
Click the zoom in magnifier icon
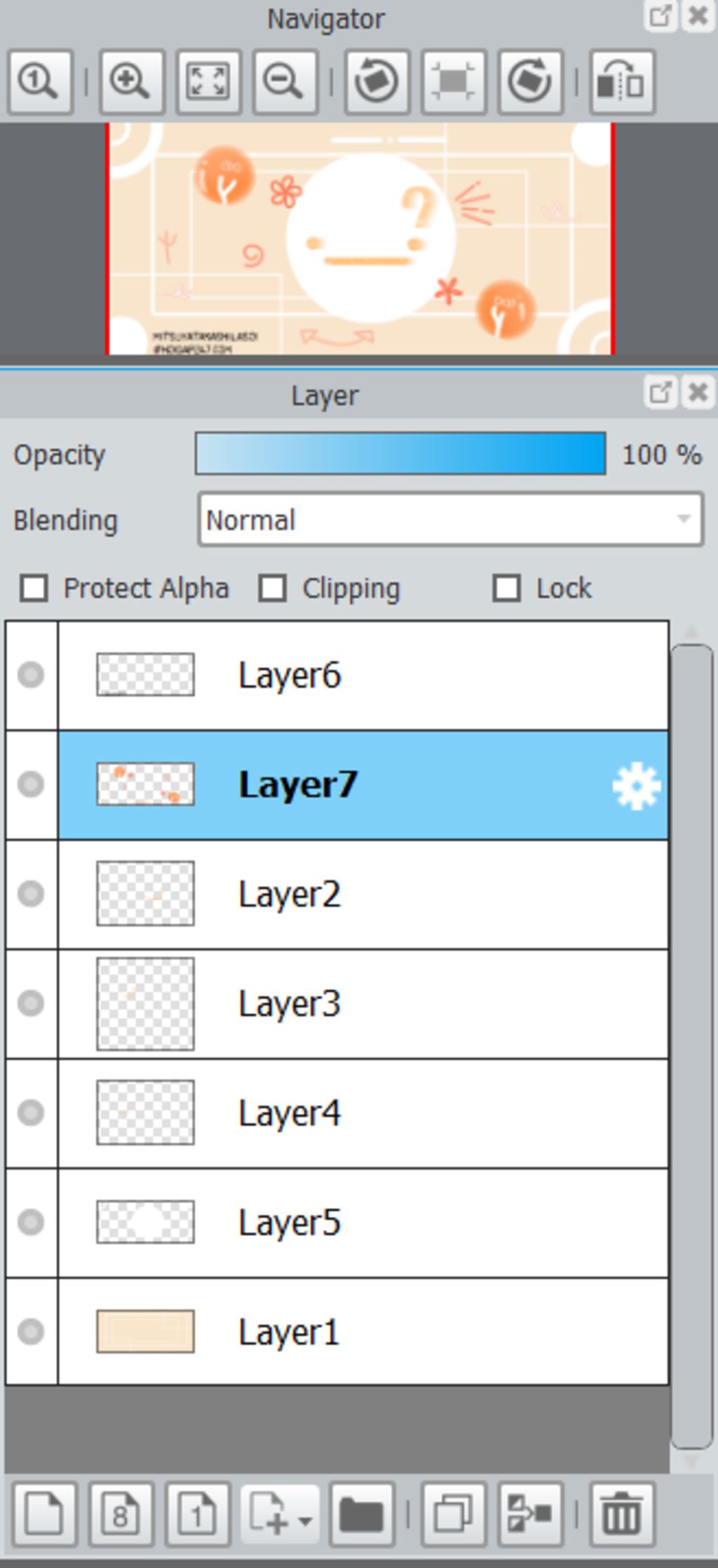click(131, 82)
